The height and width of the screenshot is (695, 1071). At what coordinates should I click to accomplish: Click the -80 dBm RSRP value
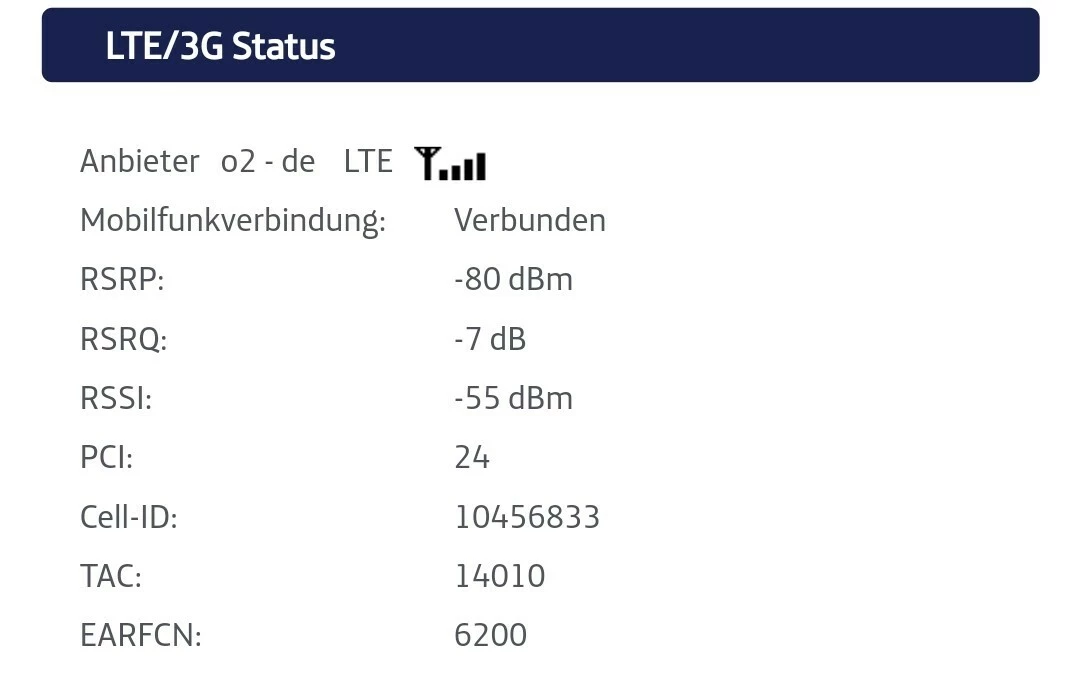pos(514,280)
